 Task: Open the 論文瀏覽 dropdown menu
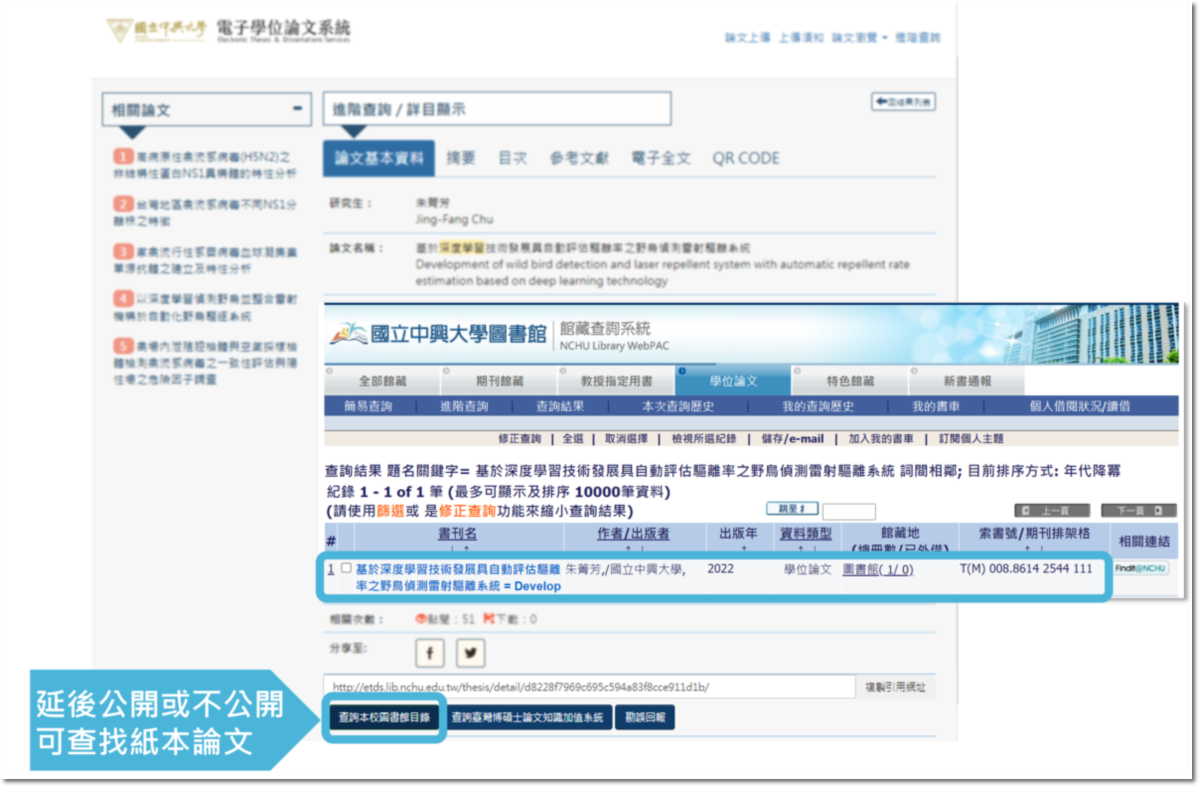pyautogui.click(x=859, y=38)
